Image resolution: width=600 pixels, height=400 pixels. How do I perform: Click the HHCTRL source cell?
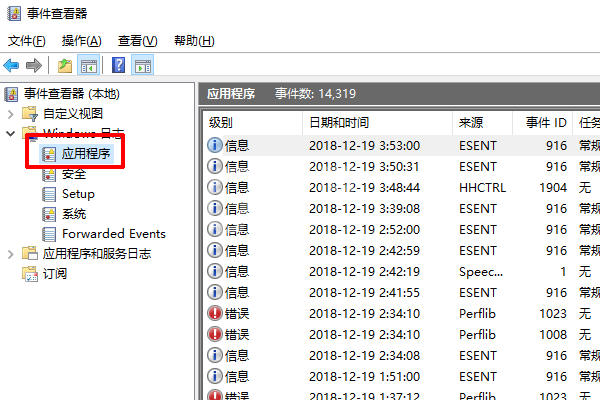coord(482,188)
